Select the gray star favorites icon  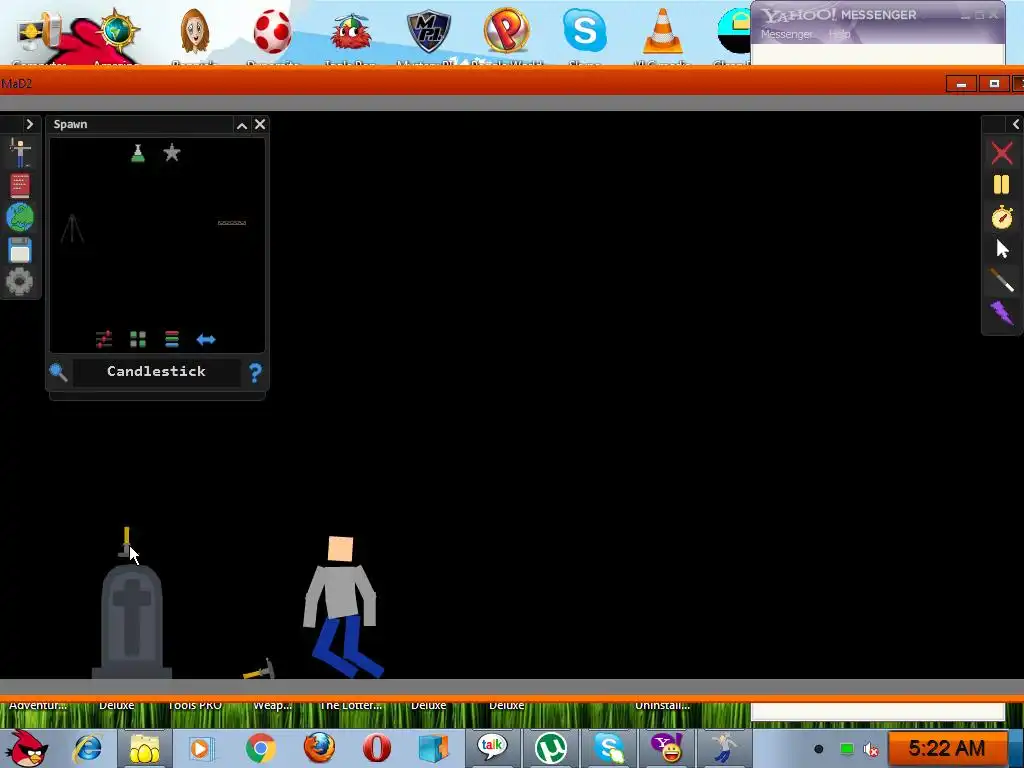pyautogui.click(x=172, y=153)
